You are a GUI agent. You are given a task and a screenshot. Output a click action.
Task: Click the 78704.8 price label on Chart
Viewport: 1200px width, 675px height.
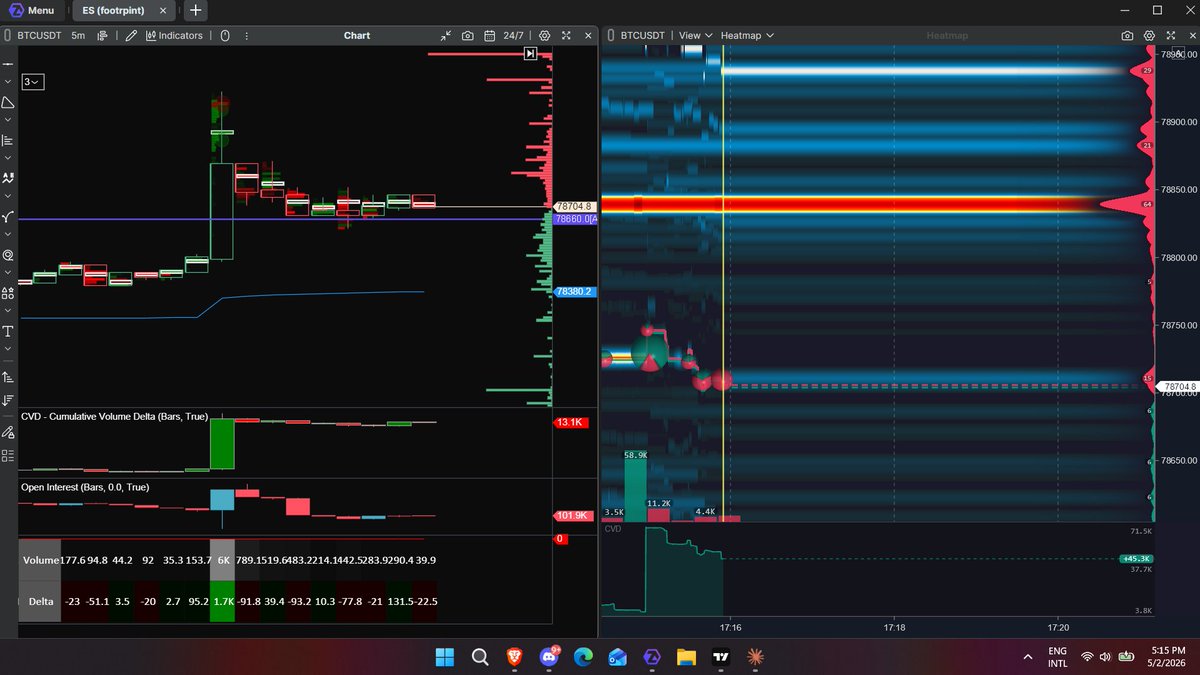574,206
